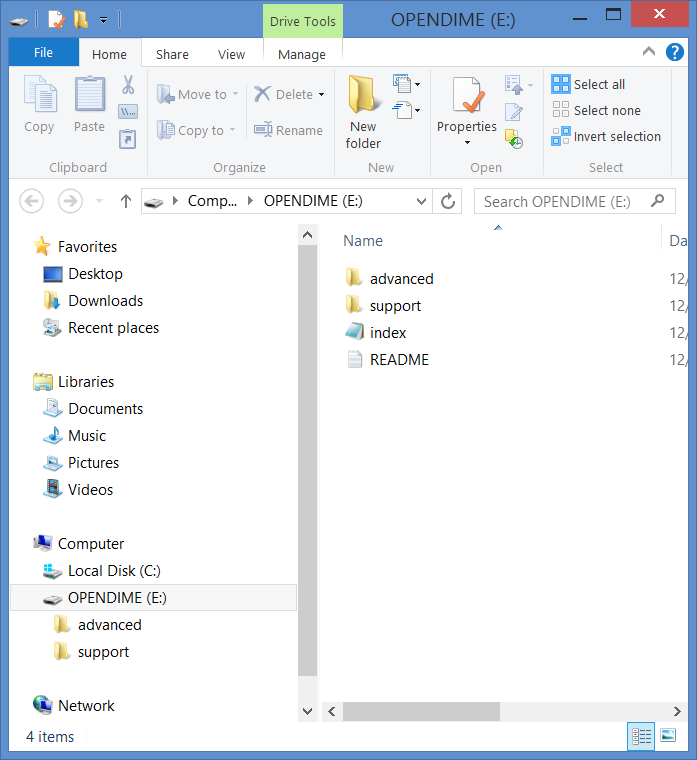The height and width of the screenshot is (760, 697).
Task: Collapse the ribbon with the chevron
Action: (x=649, y=51)
